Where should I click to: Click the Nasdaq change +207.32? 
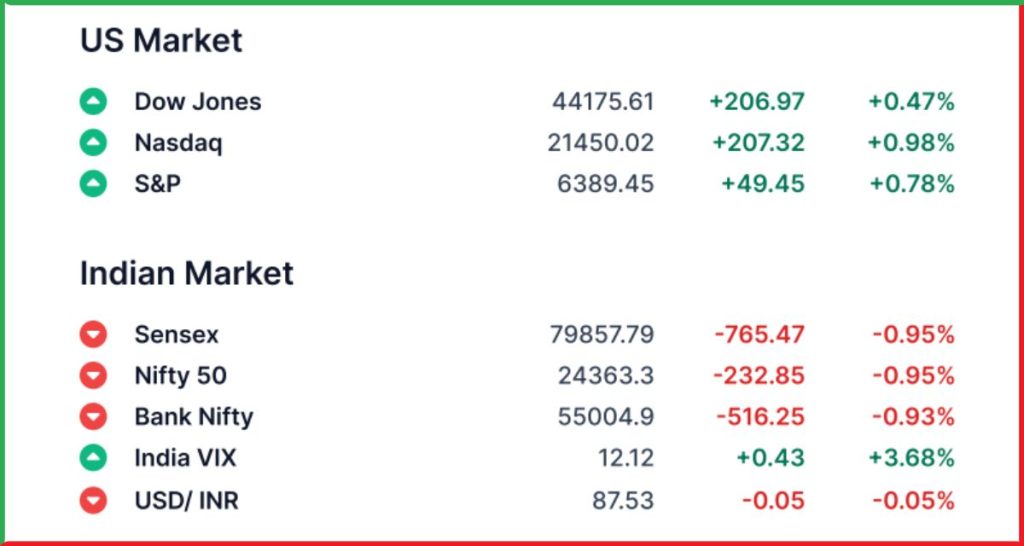point(758,143)
